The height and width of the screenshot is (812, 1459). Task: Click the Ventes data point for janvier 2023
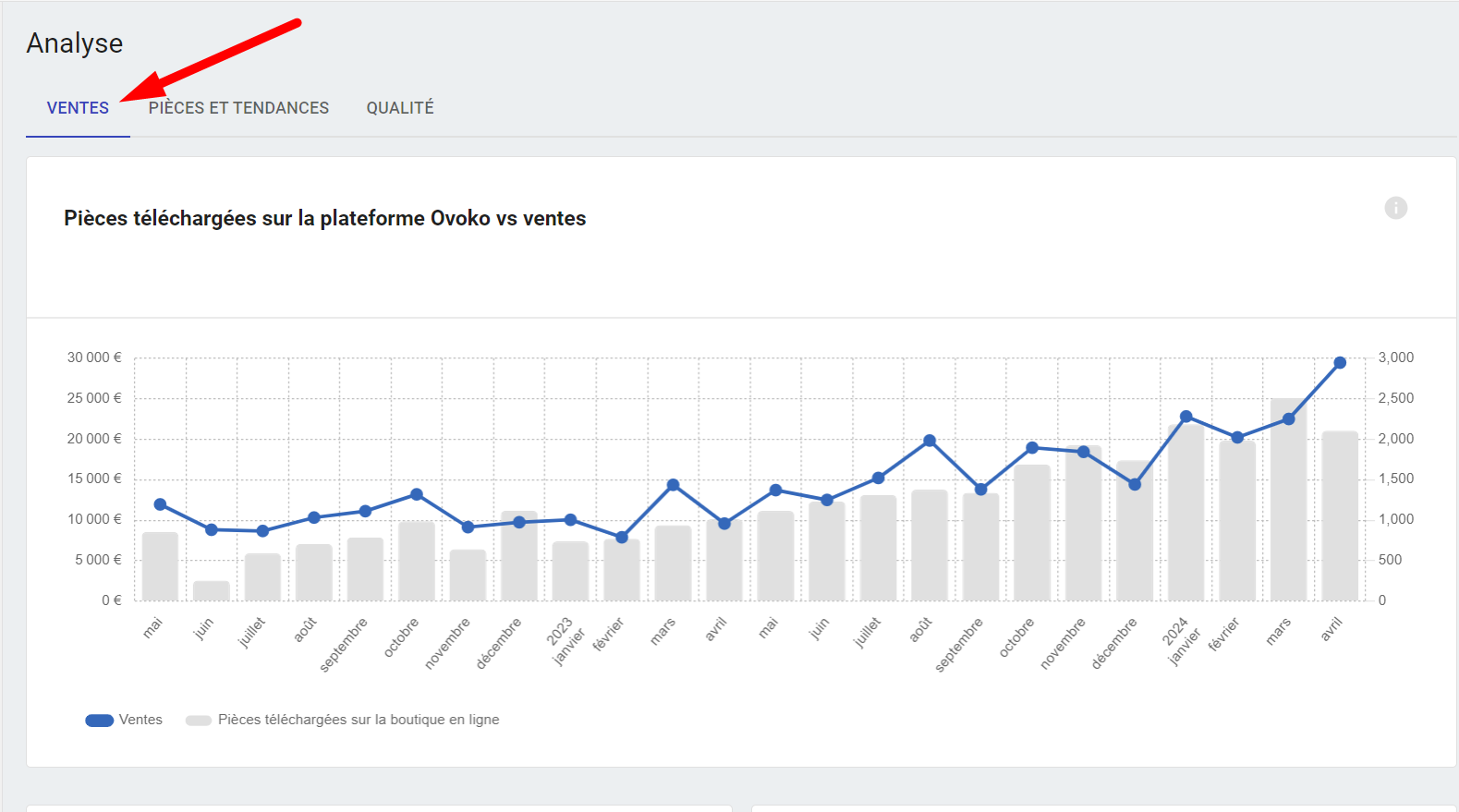570,520
